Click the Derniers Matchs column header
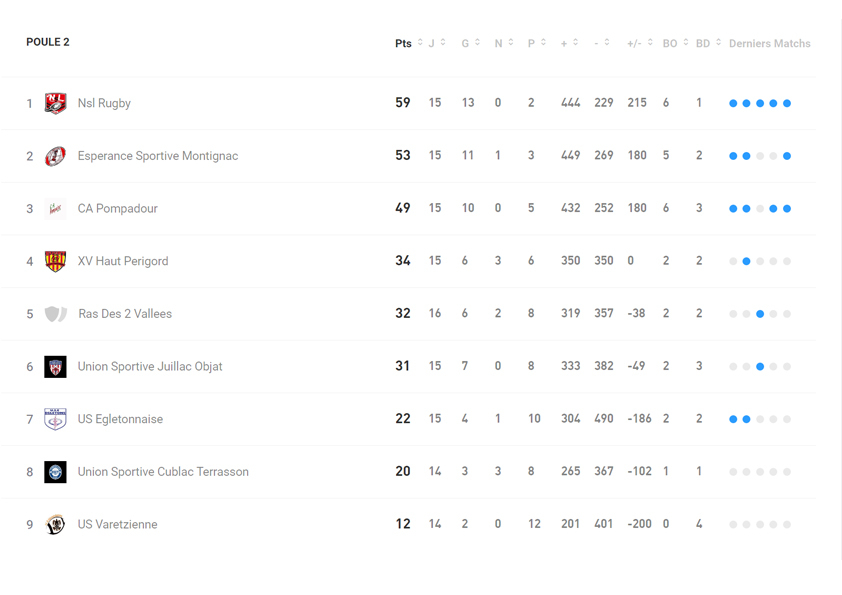842x595 pixels. [x=769, y=43]
